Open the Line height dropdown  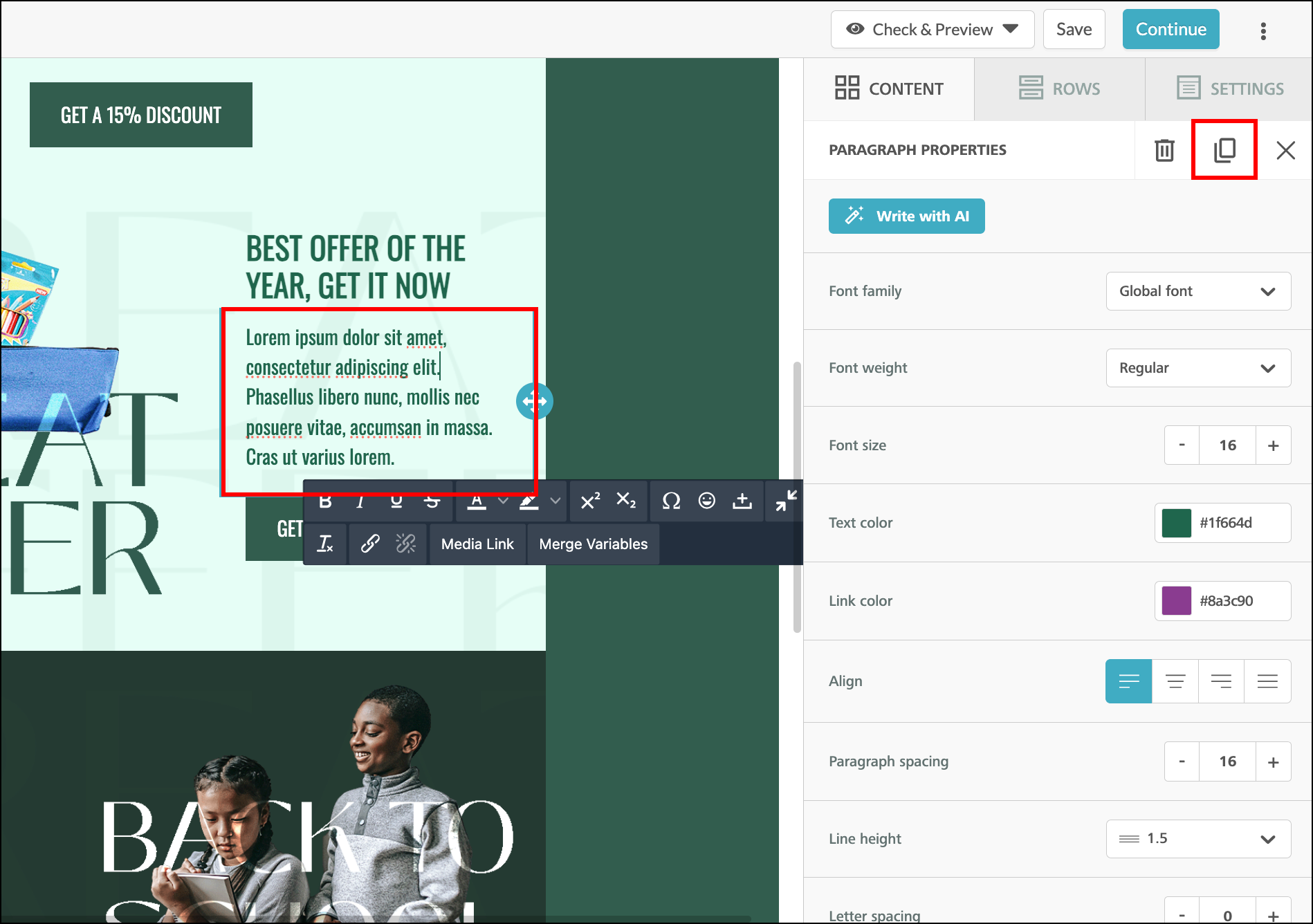click(1198, 839)
